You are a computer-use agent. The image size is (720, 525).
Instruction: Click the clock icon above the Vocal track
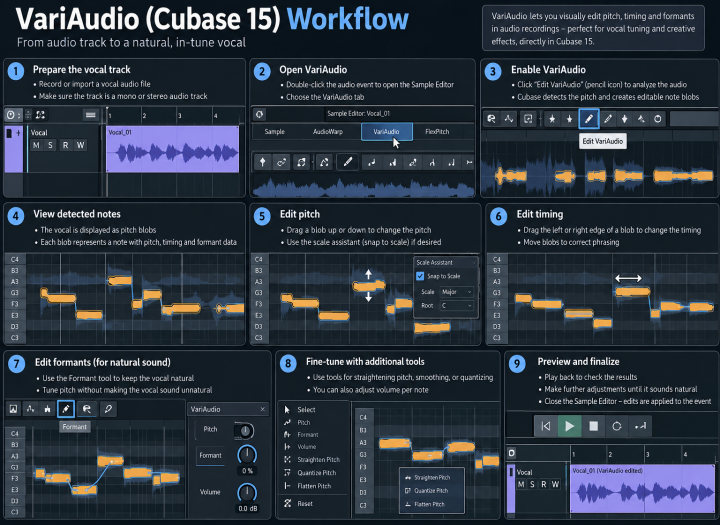11,115
